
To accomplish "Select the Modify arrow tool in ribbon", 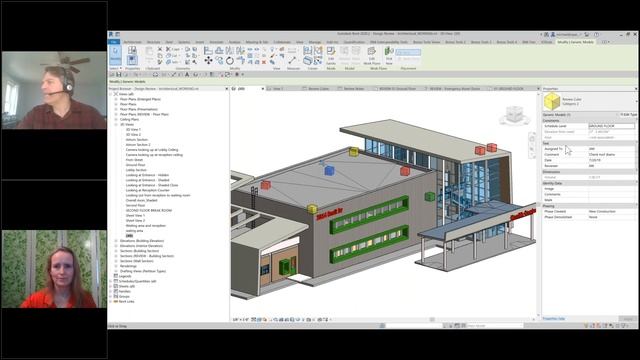I will [115, 55].
